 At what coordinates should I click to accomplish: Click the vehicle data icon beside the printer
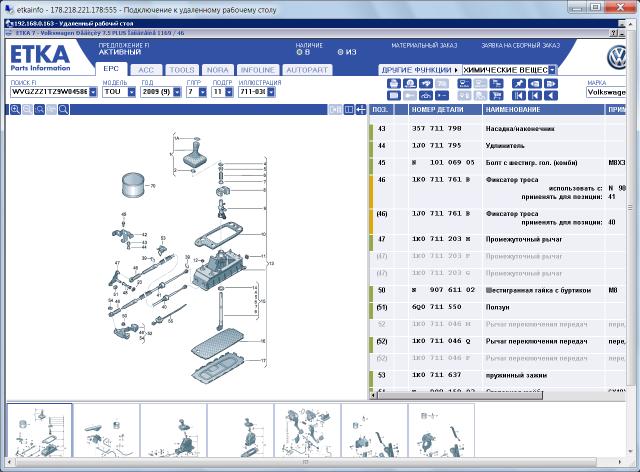tap(410, 84)
